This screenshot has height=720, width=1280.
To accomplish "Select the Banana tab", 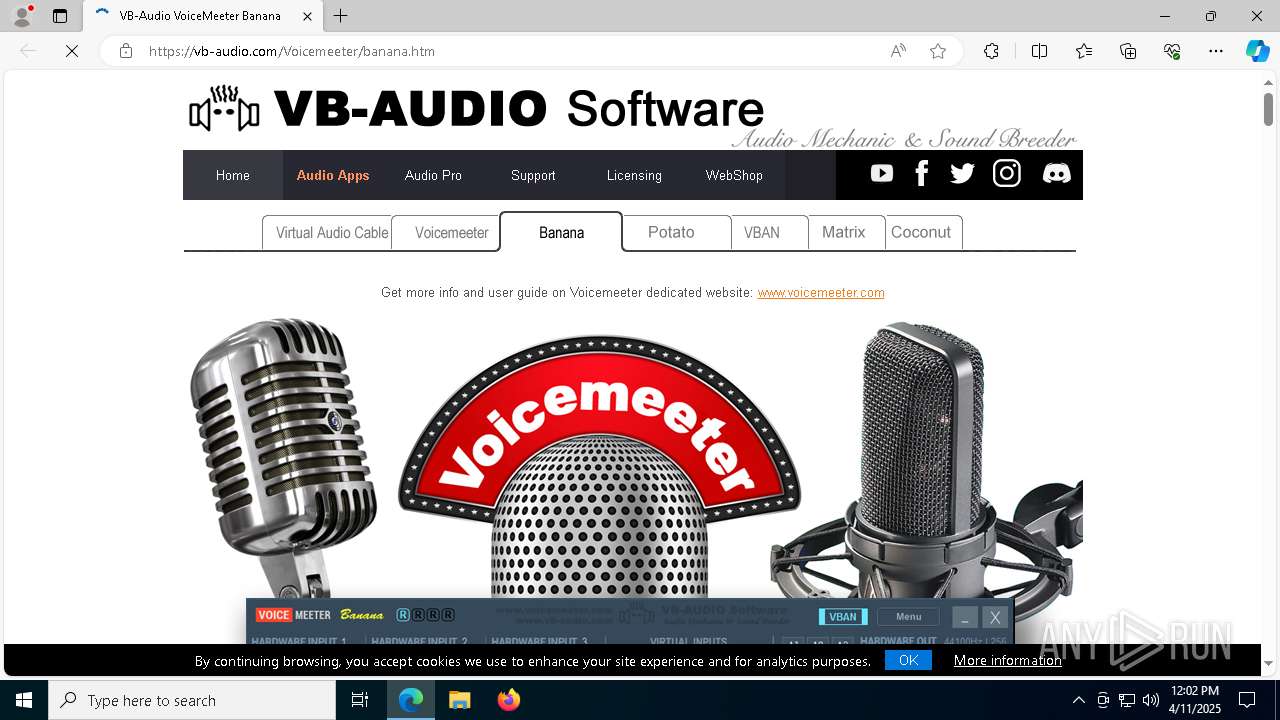I will click(561, 232).
